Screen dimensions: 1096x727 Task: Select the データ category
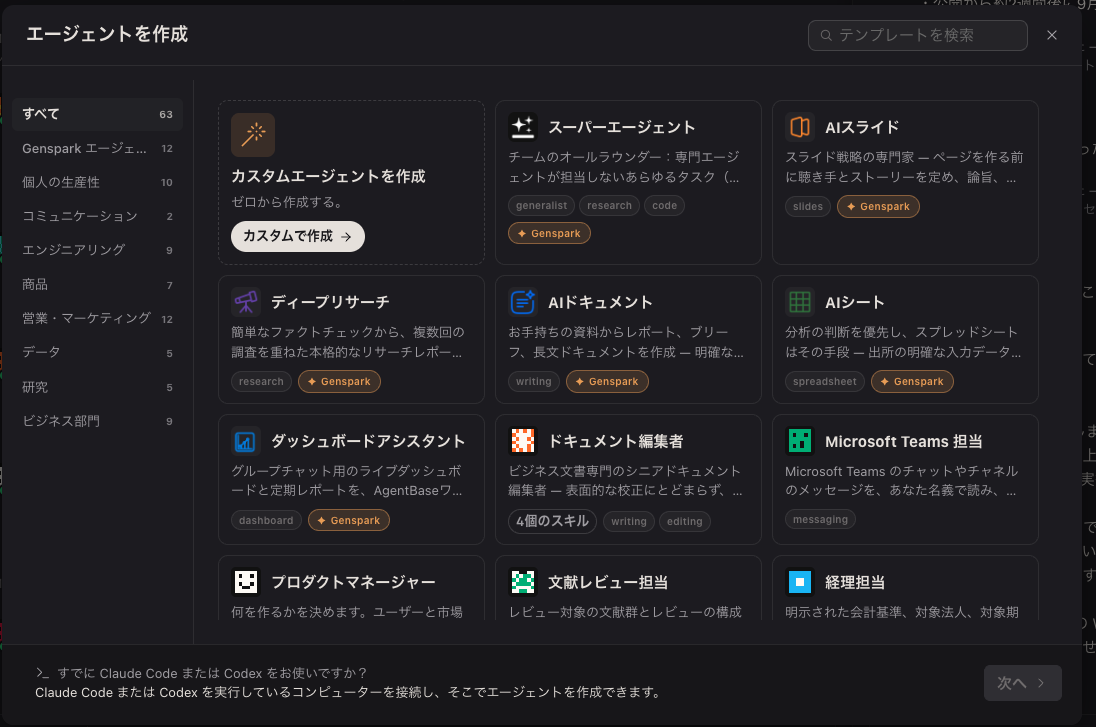[x=97, y=352]
